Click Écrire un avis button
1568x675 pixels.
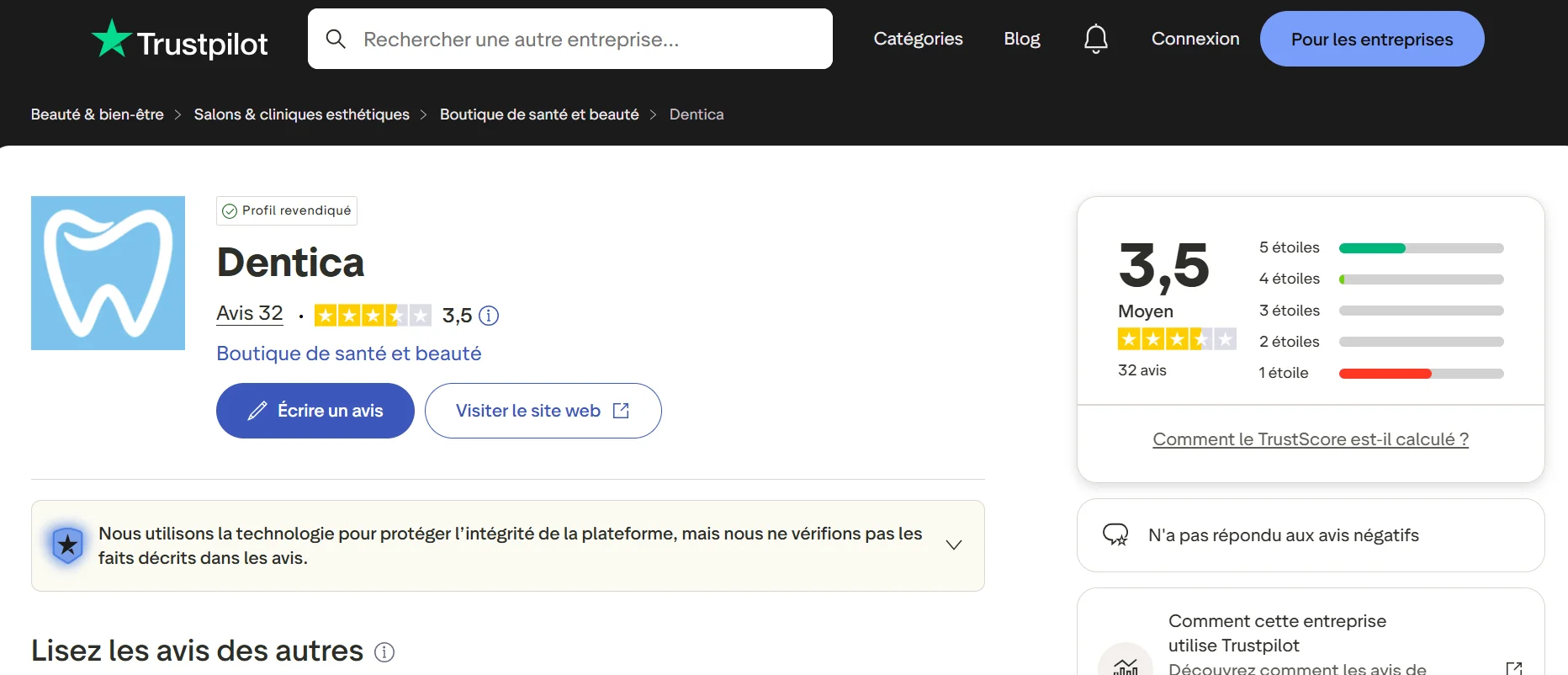point(315,411)
